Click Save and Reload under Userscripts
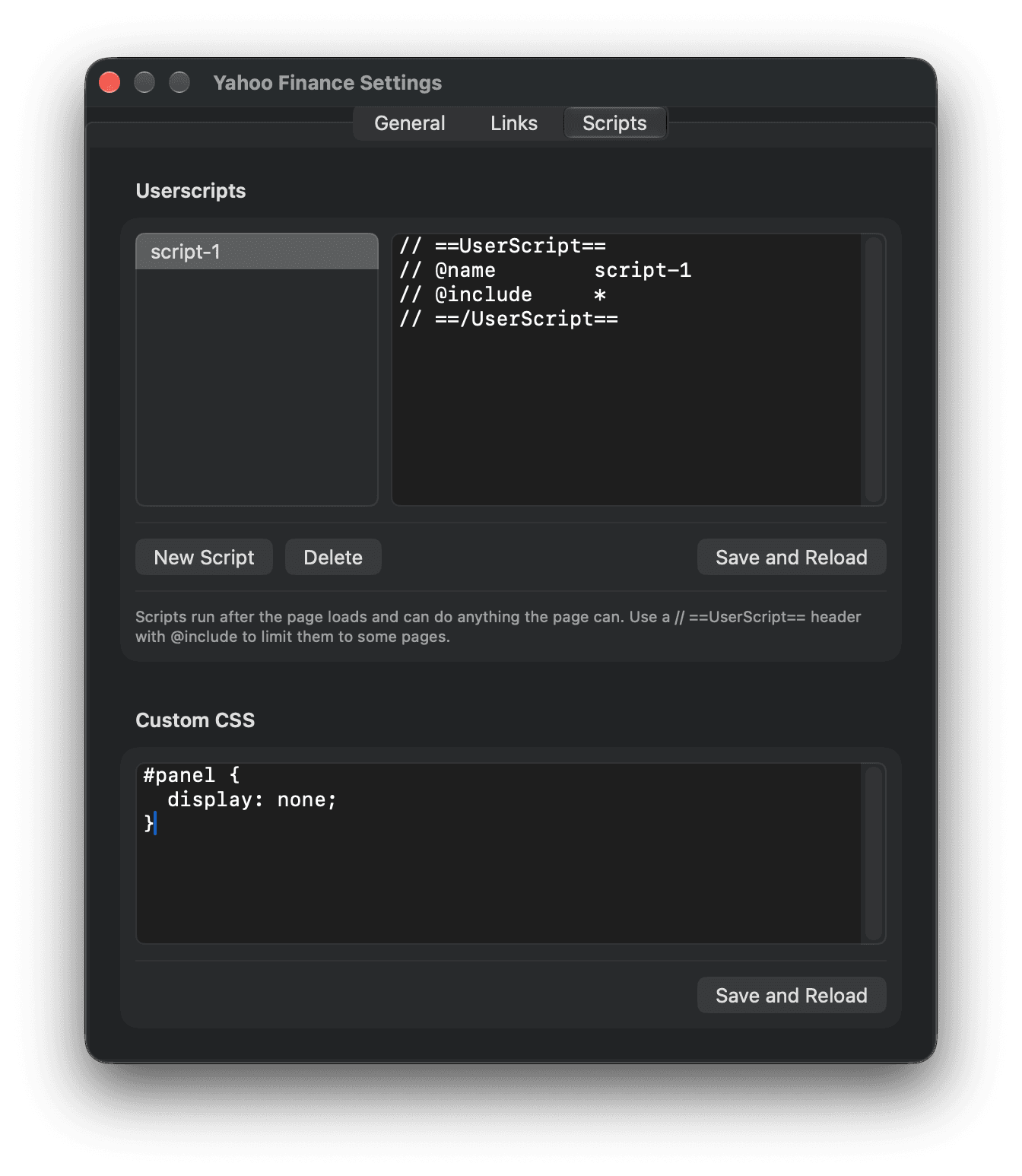This screenshot has height=1176, width=1022. 792,558
